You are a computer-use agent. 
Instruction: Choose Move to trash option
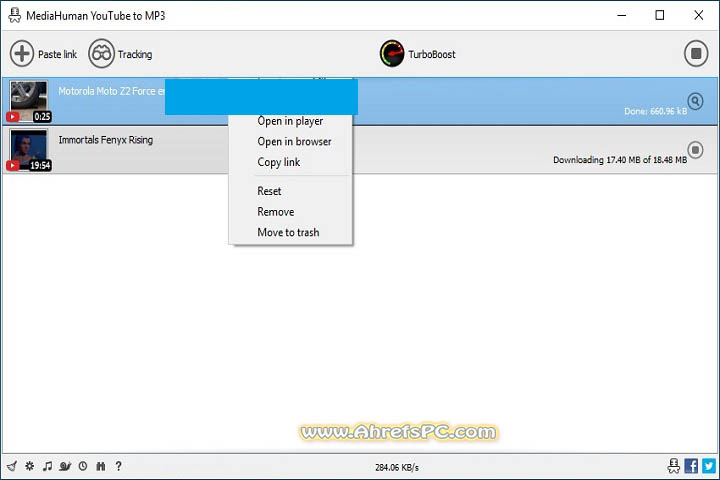point(290,232)
